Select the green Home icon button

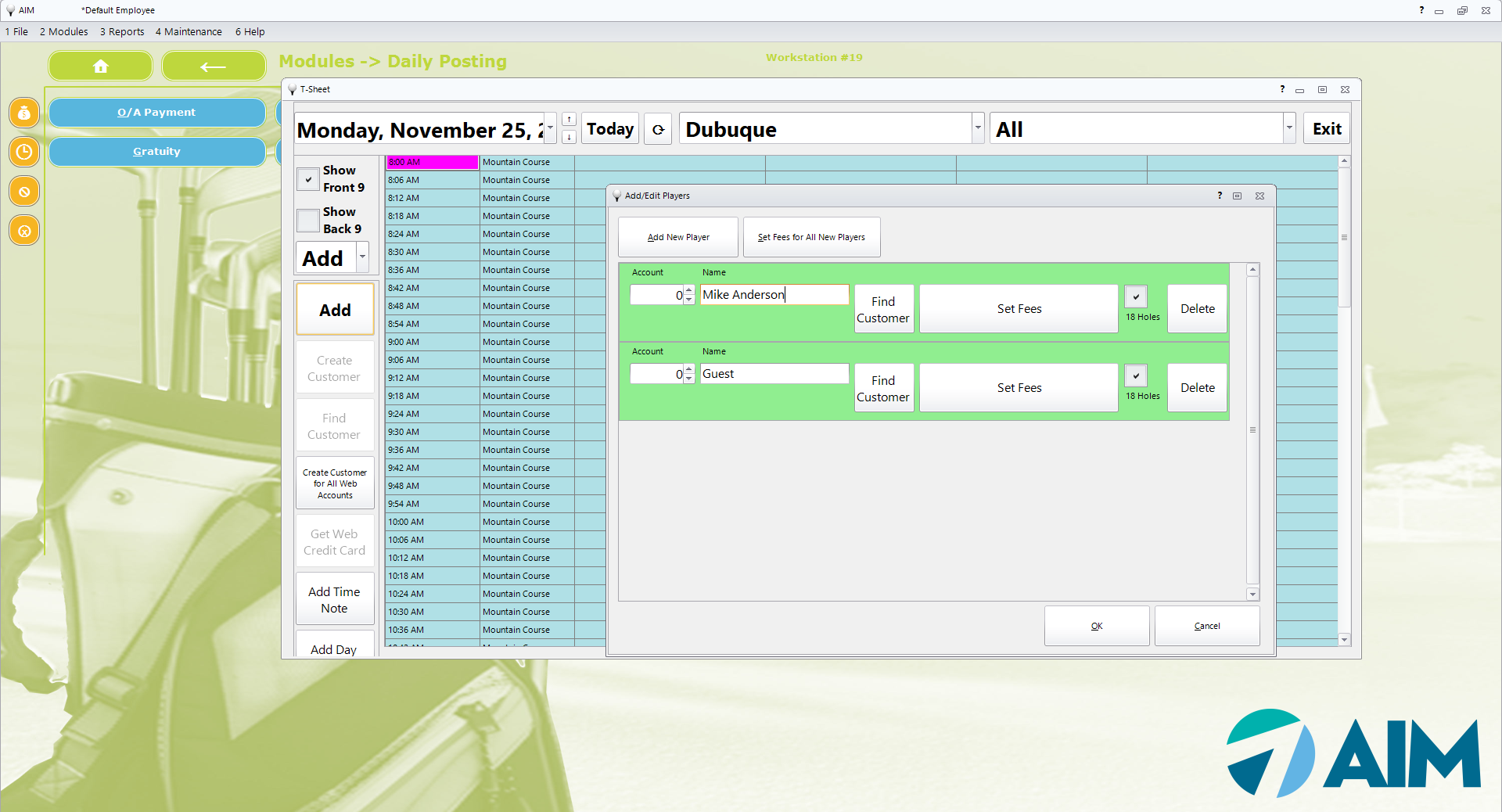tap(100, 66)
